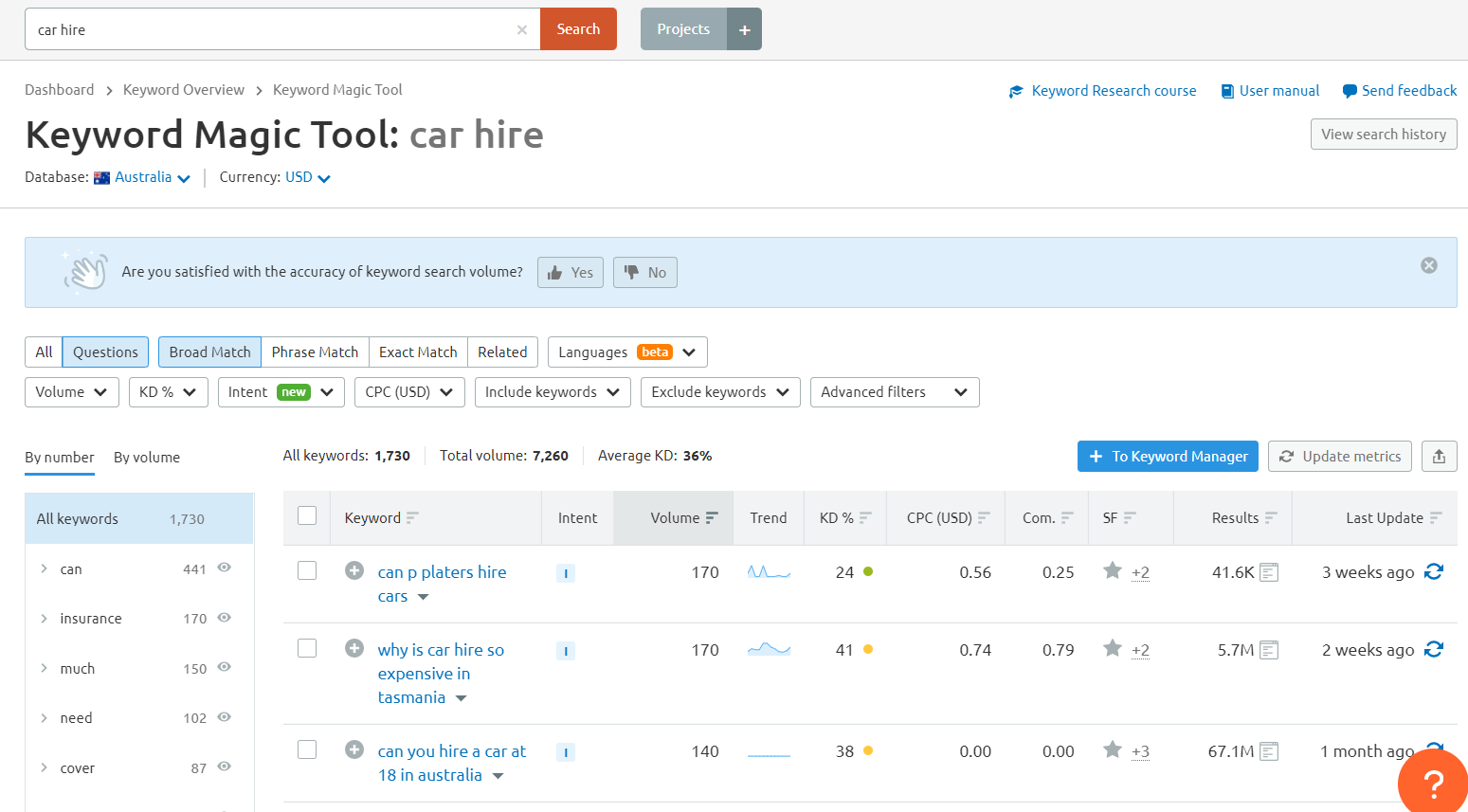Select the All filter tab
The height and width of the screenshot is (812, 1468).
44,352
